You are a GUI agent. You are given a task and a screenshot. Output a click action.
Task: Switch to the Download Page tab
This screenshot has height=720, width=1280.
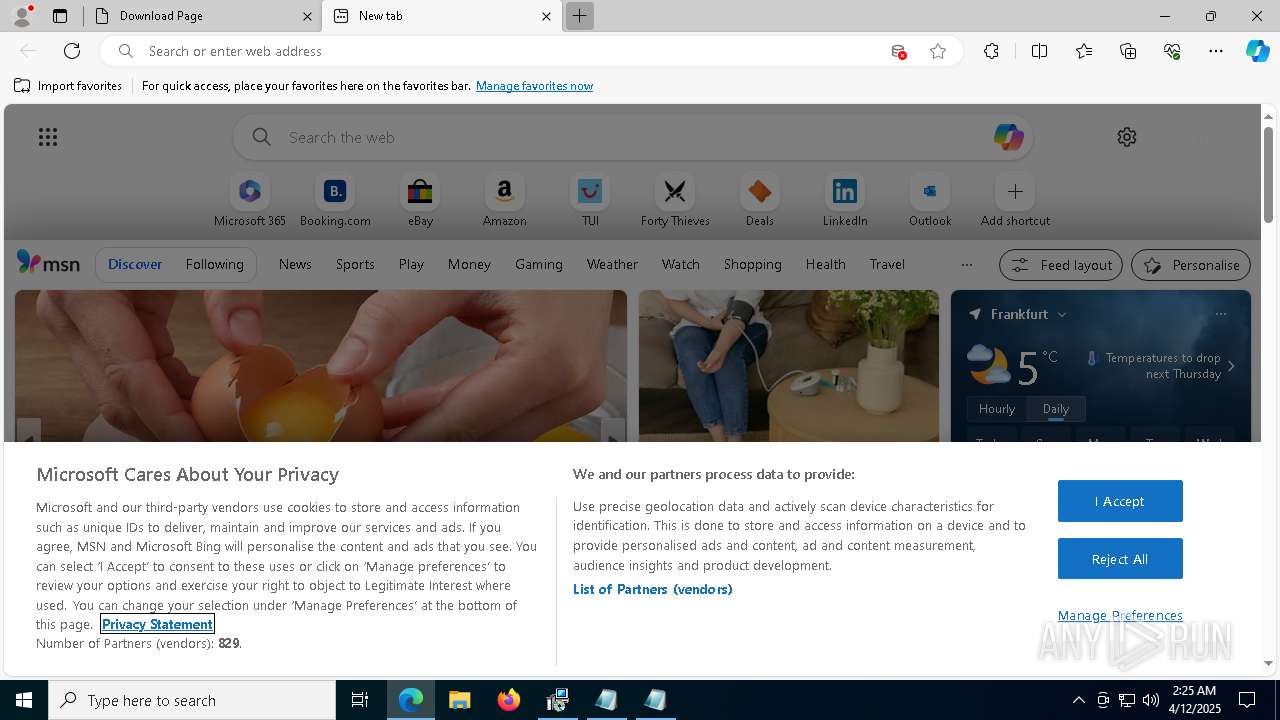pyautogui.click(x=204, y=16)
